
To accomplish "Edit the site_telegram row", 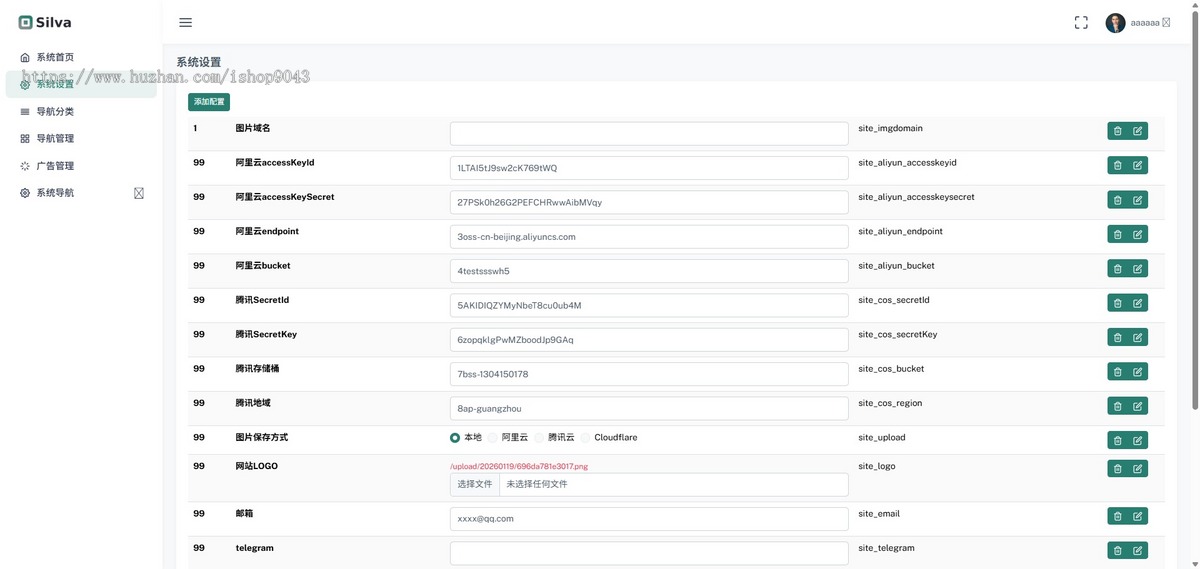I will [1138, 550].
